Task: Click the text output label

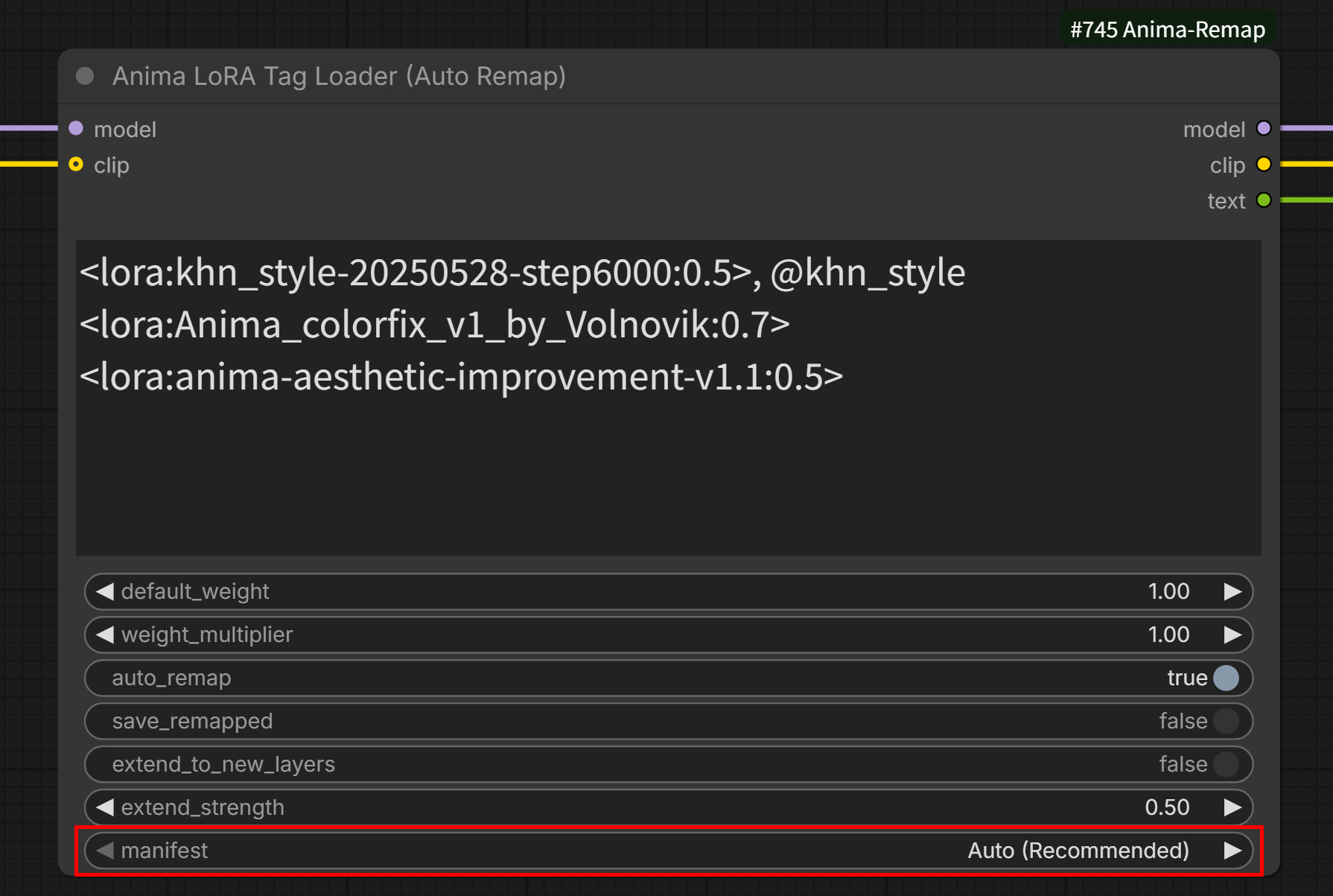Action: click(1226, 201)
